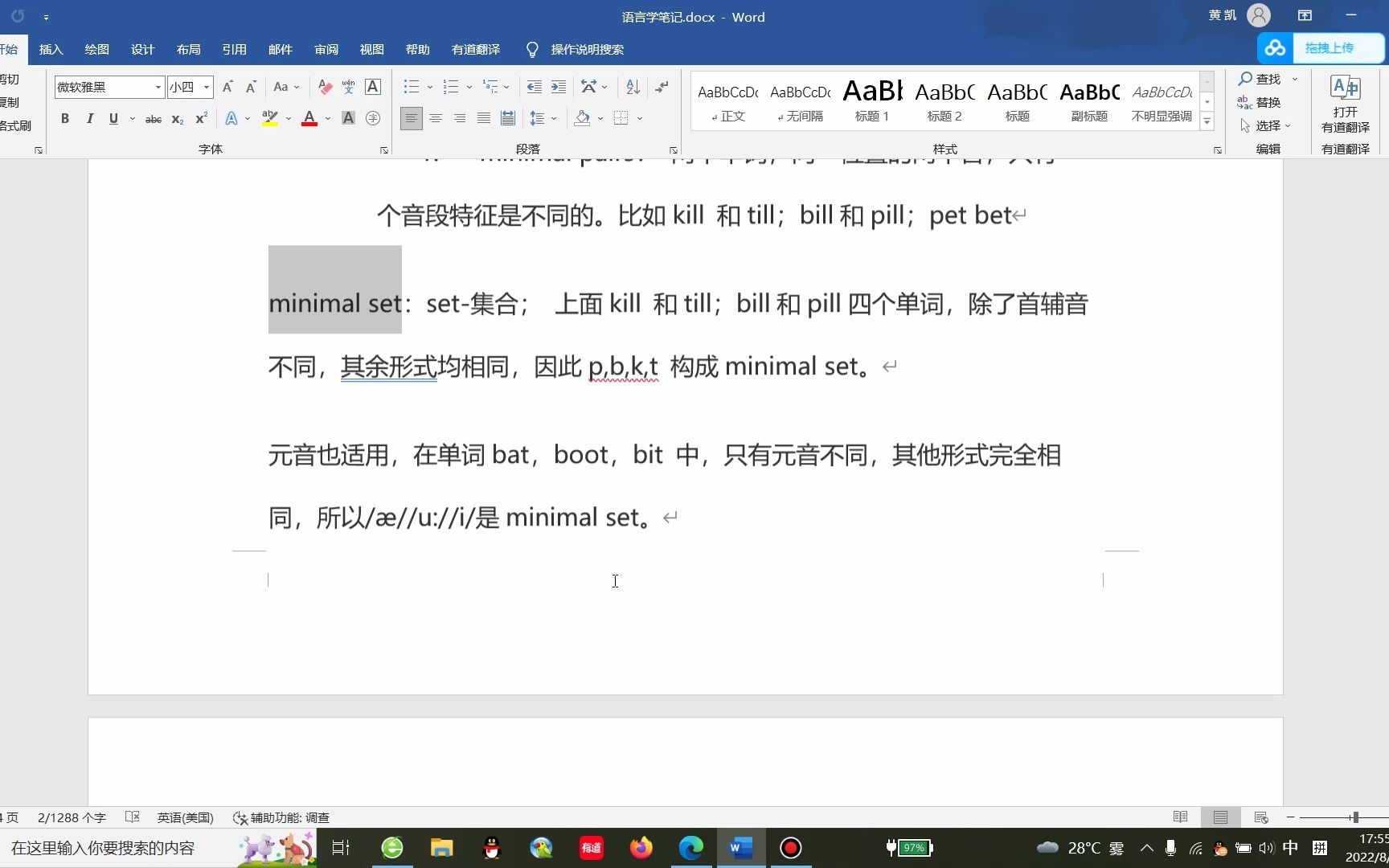
Task: Switch to web layout view
Action: [x=1260, y=817]
